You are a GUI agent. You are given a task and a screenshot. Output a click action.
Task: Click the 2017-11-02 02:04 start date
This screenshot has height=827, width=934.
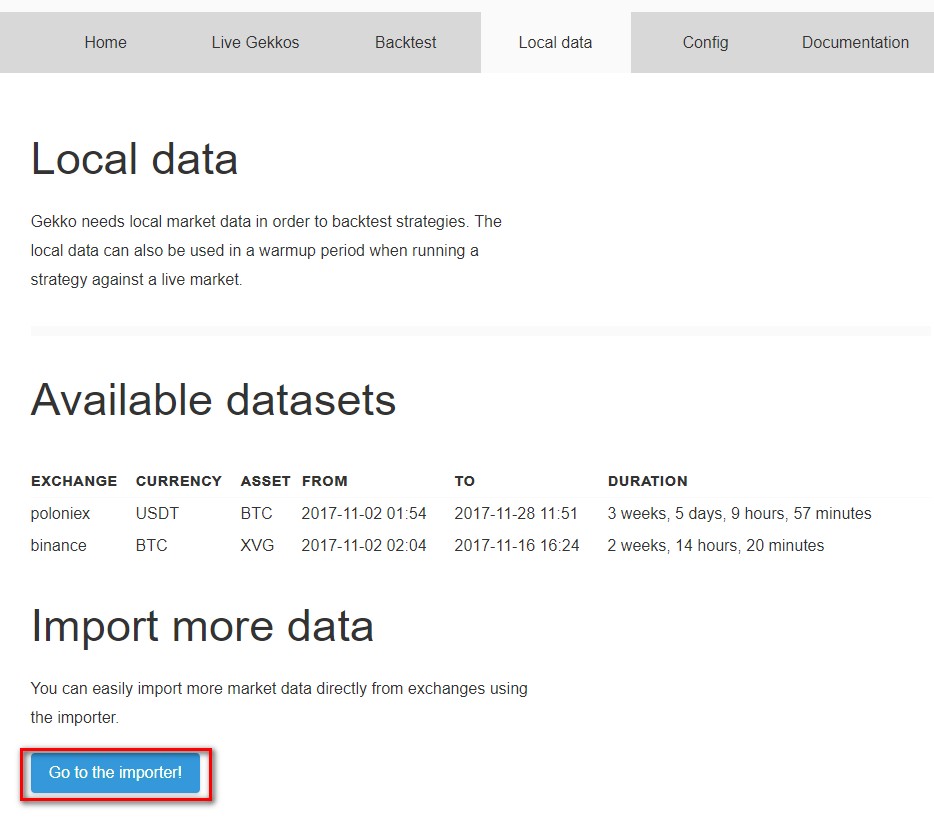364,546
